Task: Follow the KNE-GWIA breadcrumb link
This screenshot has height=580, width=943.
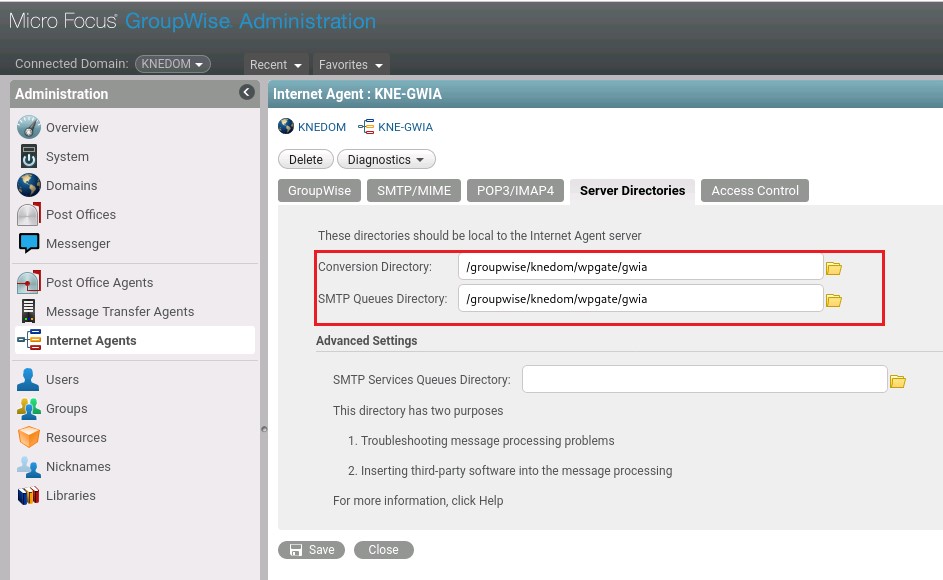Action: tap(405, 127)
